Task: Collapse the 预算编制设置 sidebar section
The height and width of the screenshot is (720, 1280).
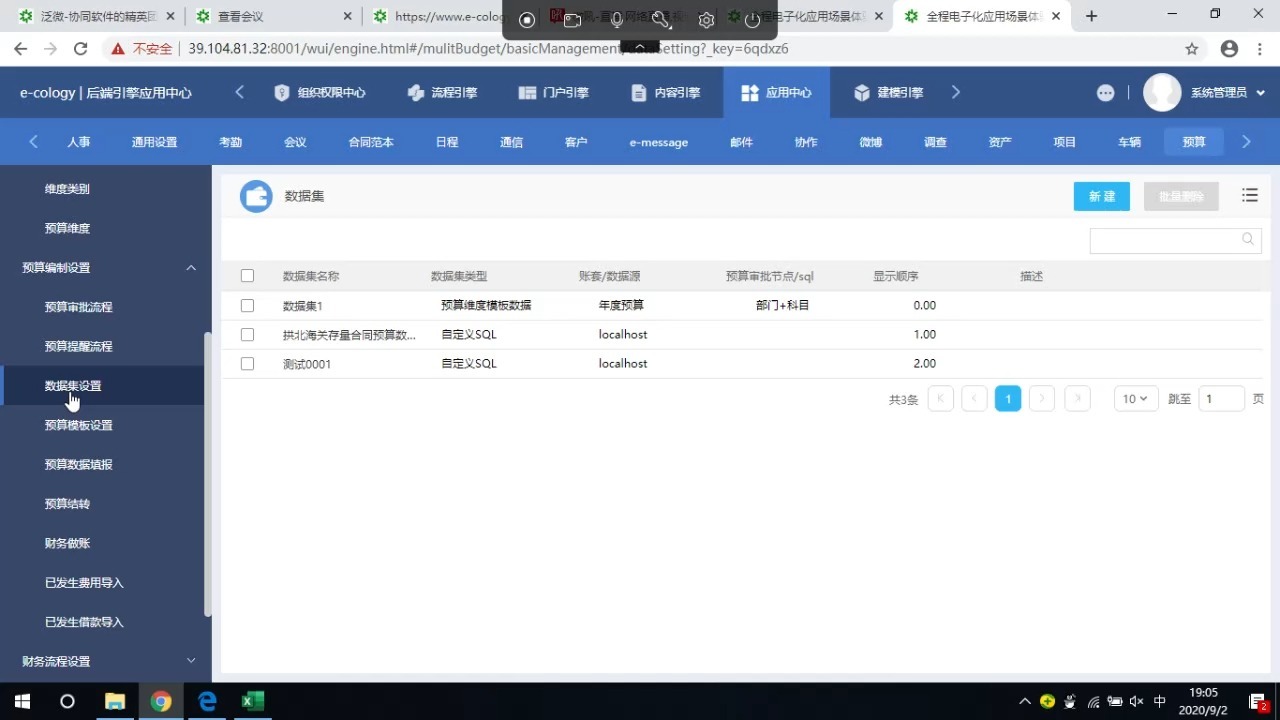Action: point(191,268)
